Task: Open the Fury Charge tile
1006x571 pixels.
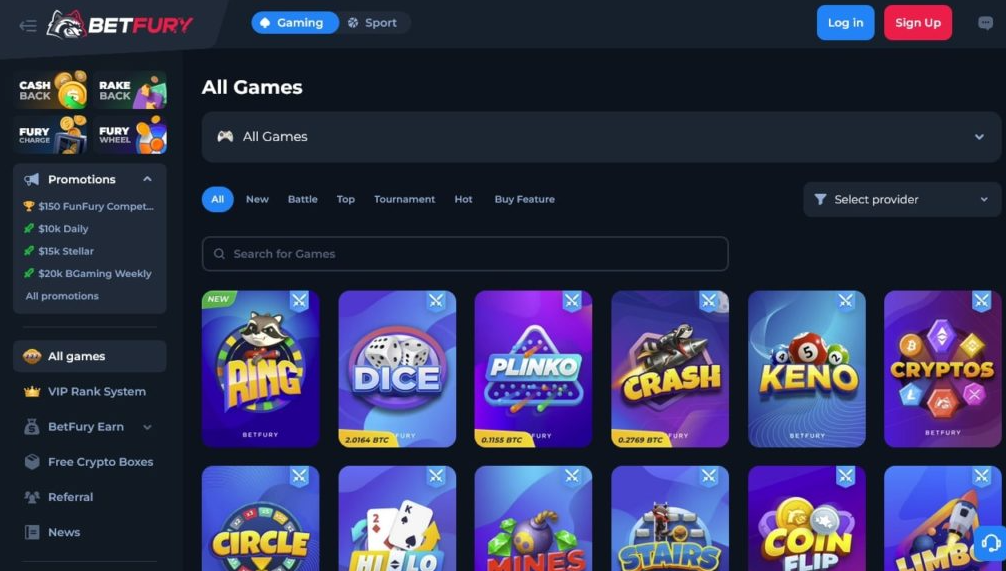Action: 51,135
